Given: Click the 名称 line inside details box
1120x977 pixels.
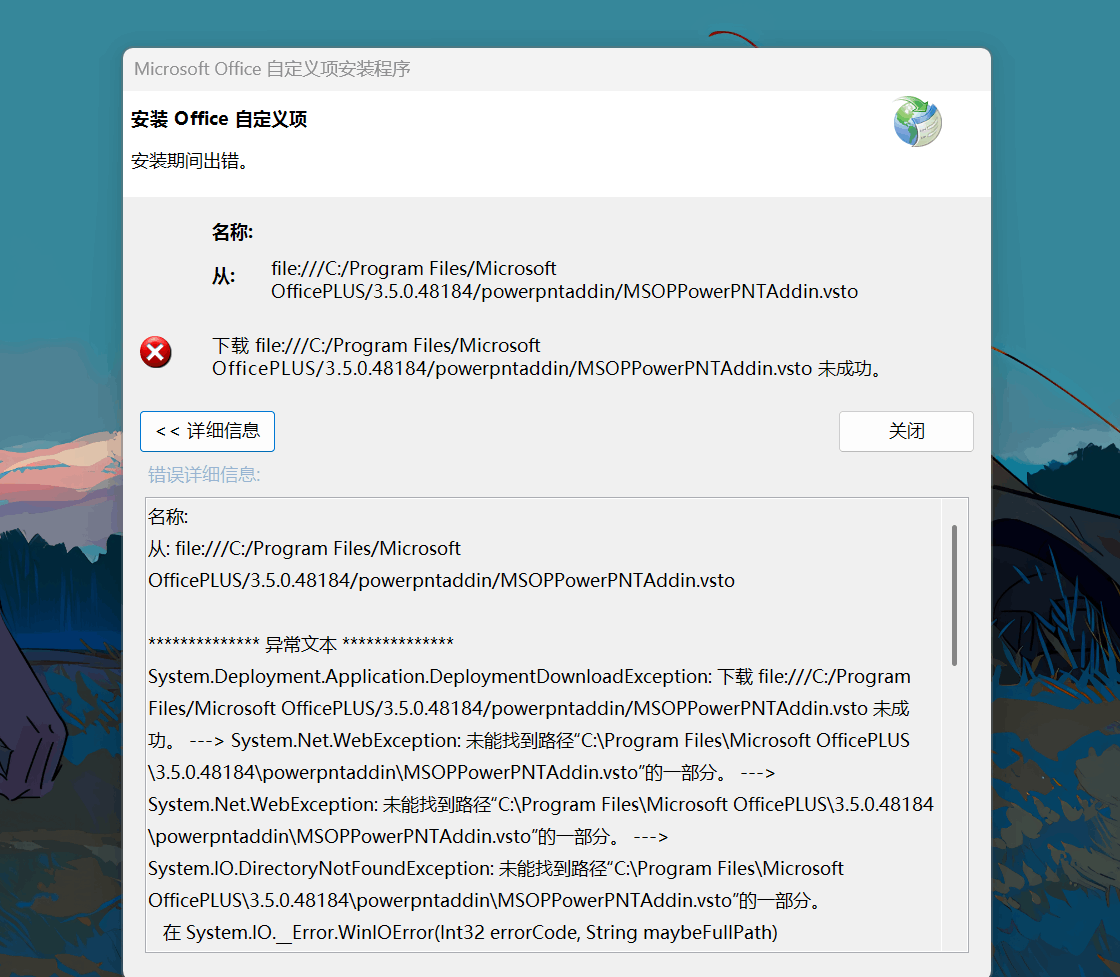Looking at the screenshot, I should (168, 516).
